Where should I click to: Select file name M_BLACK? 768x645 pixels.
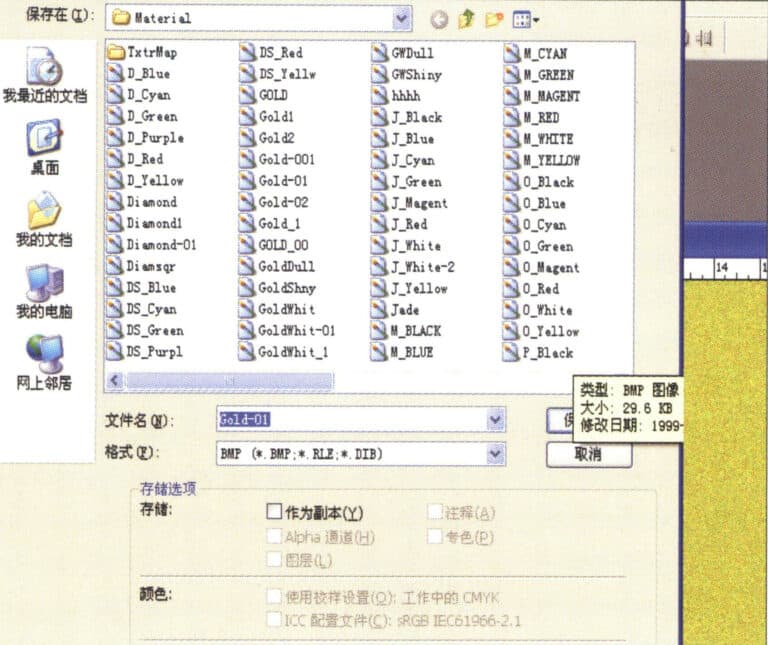(416, 331)
